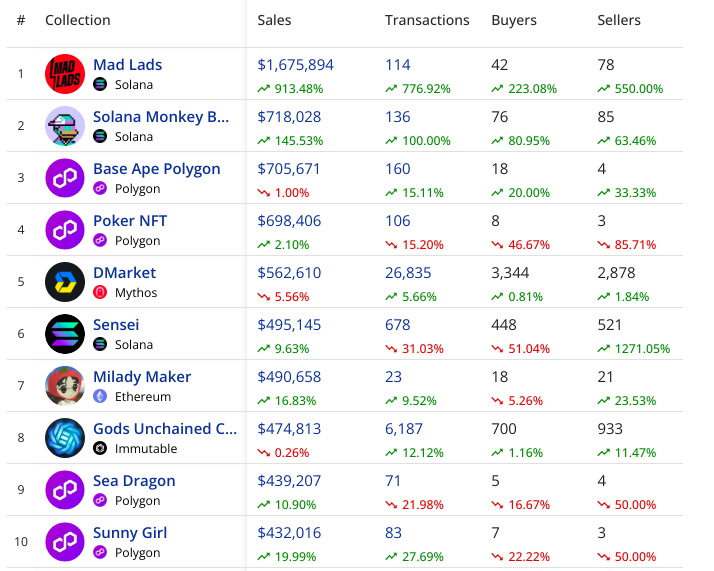Click the Immutable chain label

(146, 449)
